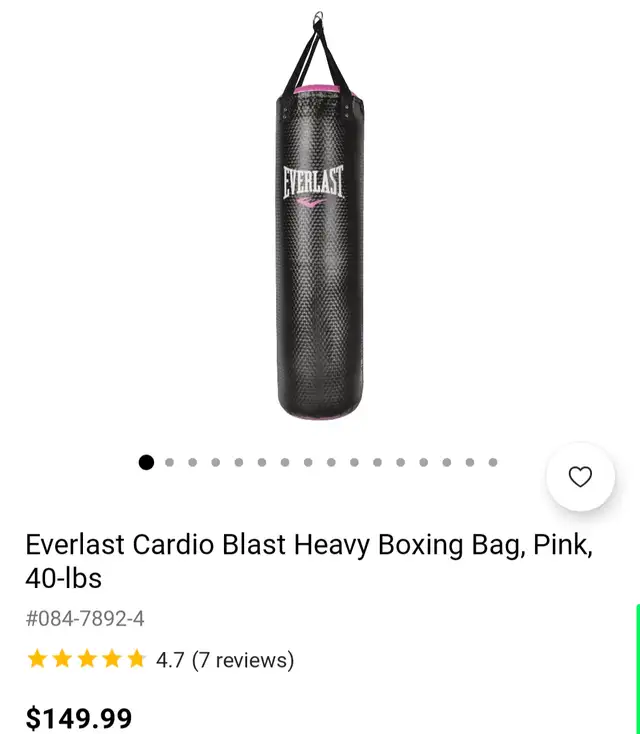Jump to the second image dot
Viewport: 640px width, 734px height.
coord(169,462)
